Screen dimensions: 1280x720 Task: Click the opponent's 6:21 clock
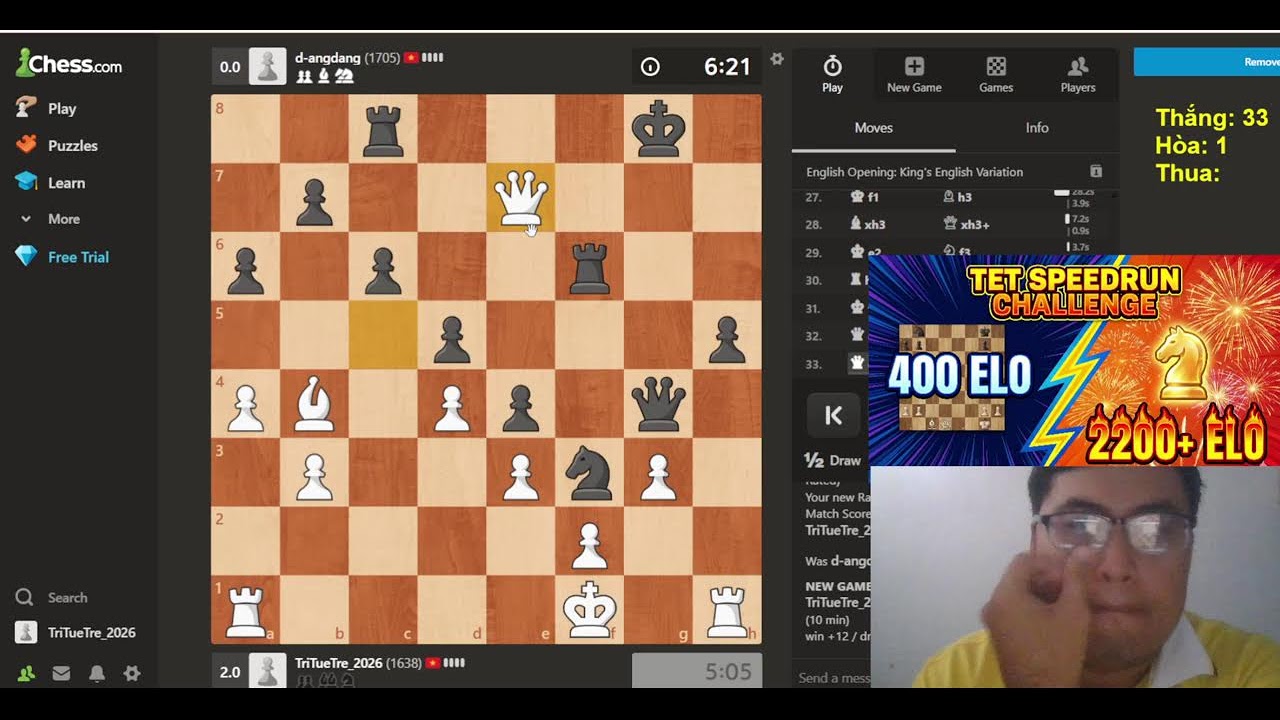[696, 67]
